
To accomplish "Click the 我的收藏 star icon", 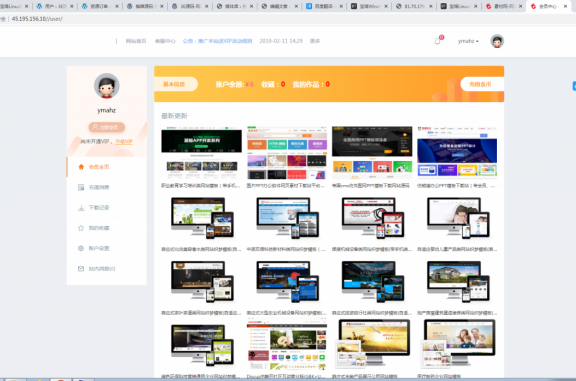I will tap(81, 228).
